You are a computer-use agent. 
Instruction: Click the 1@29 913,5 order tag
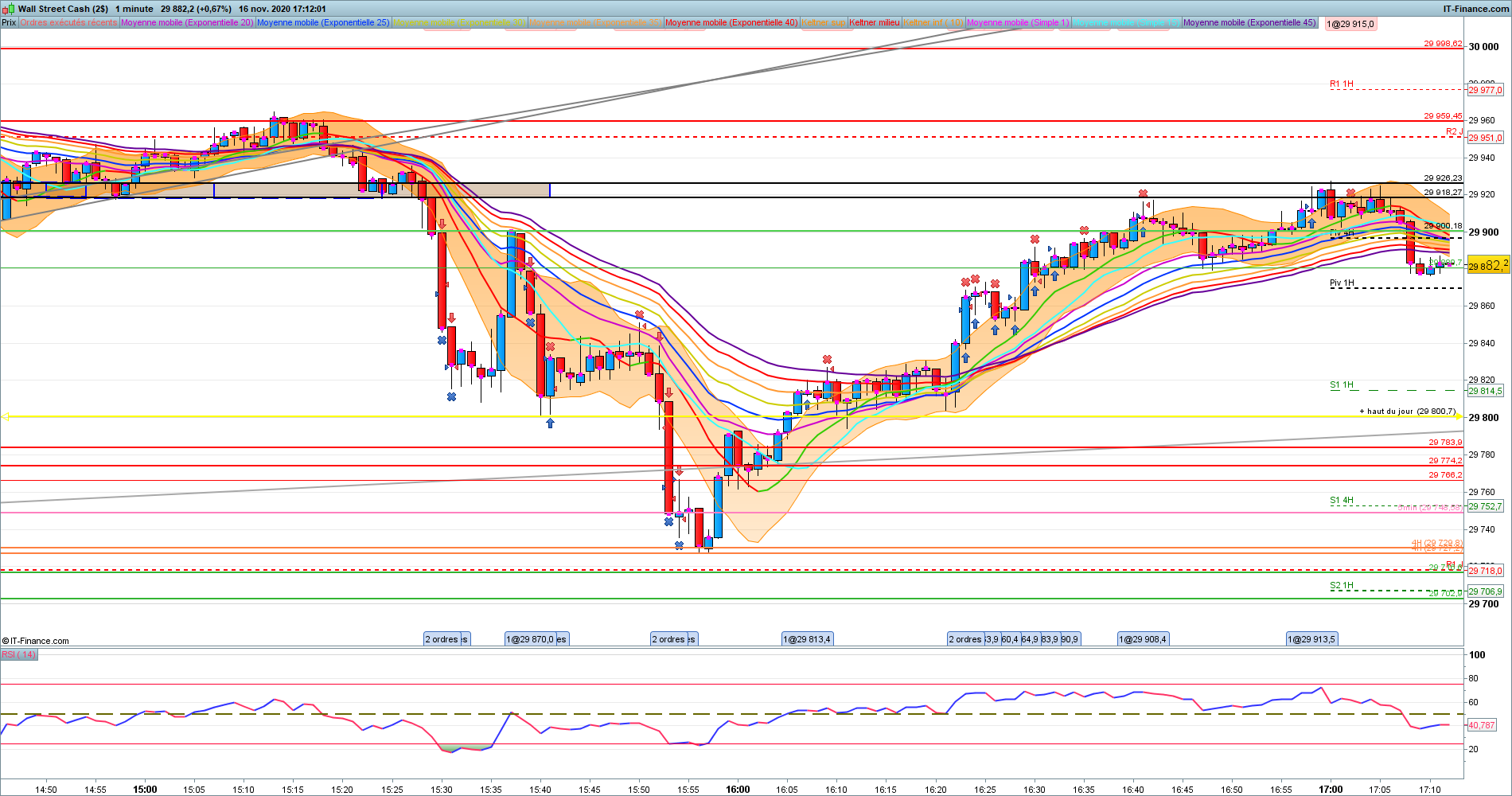click(x=1311, y=639)
